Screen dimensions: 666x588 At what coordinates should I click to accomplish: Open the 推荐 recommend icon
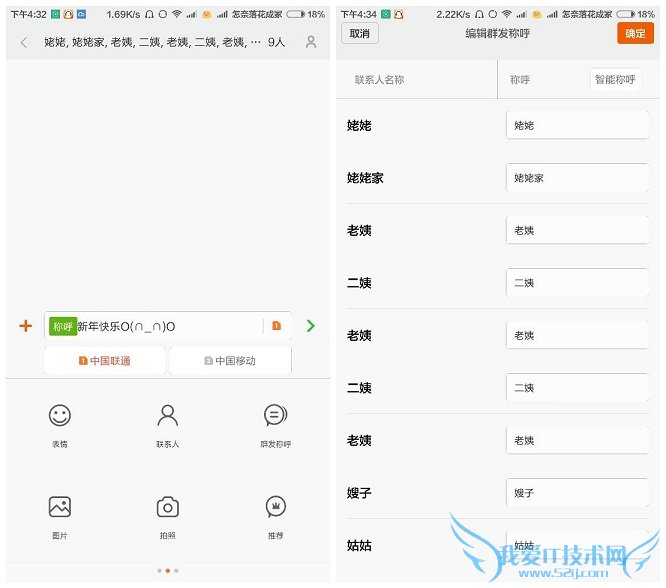(276, 506)
